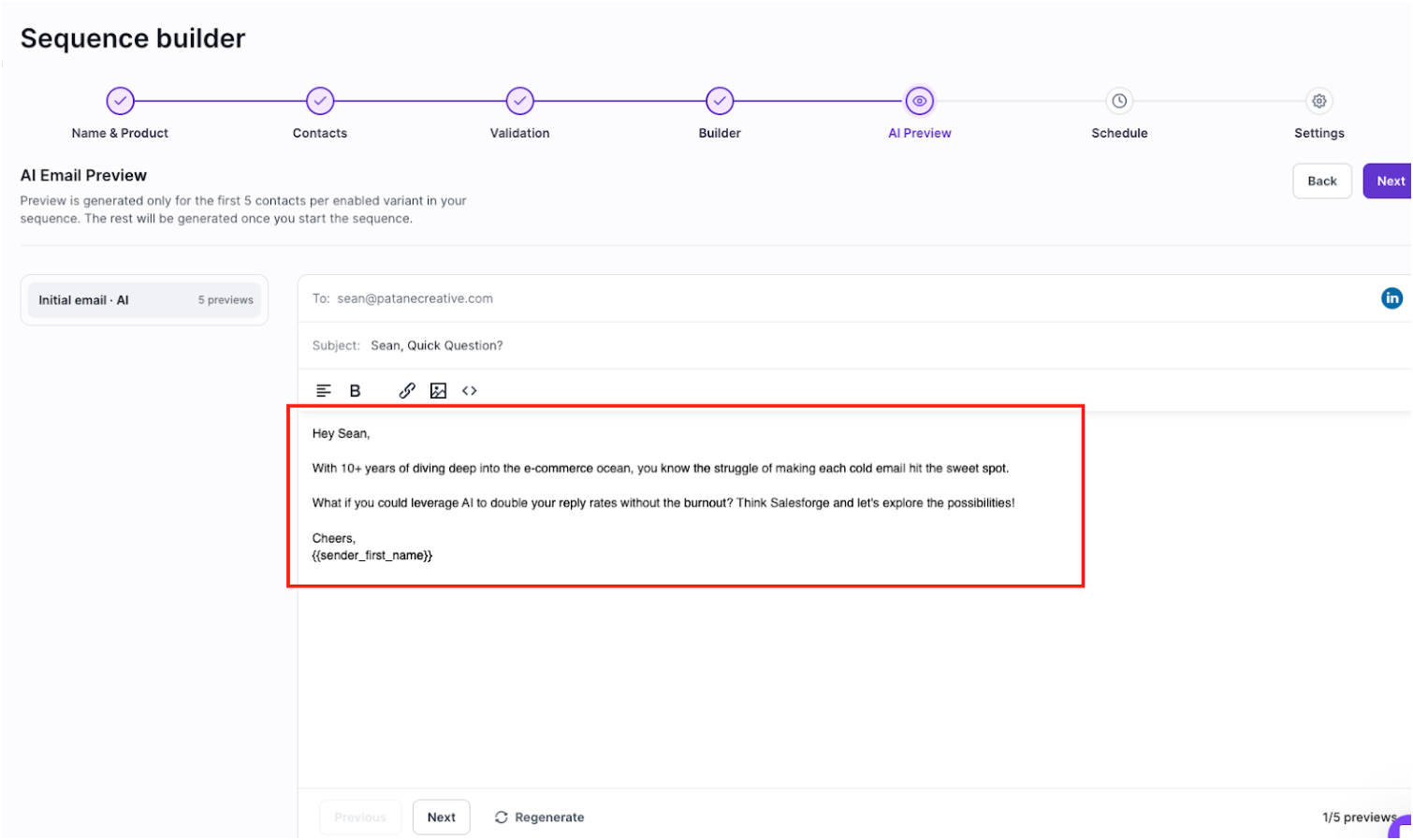Open the text alignment tool in editor toolbar
1413x840 pixels.
pos(324,391)
